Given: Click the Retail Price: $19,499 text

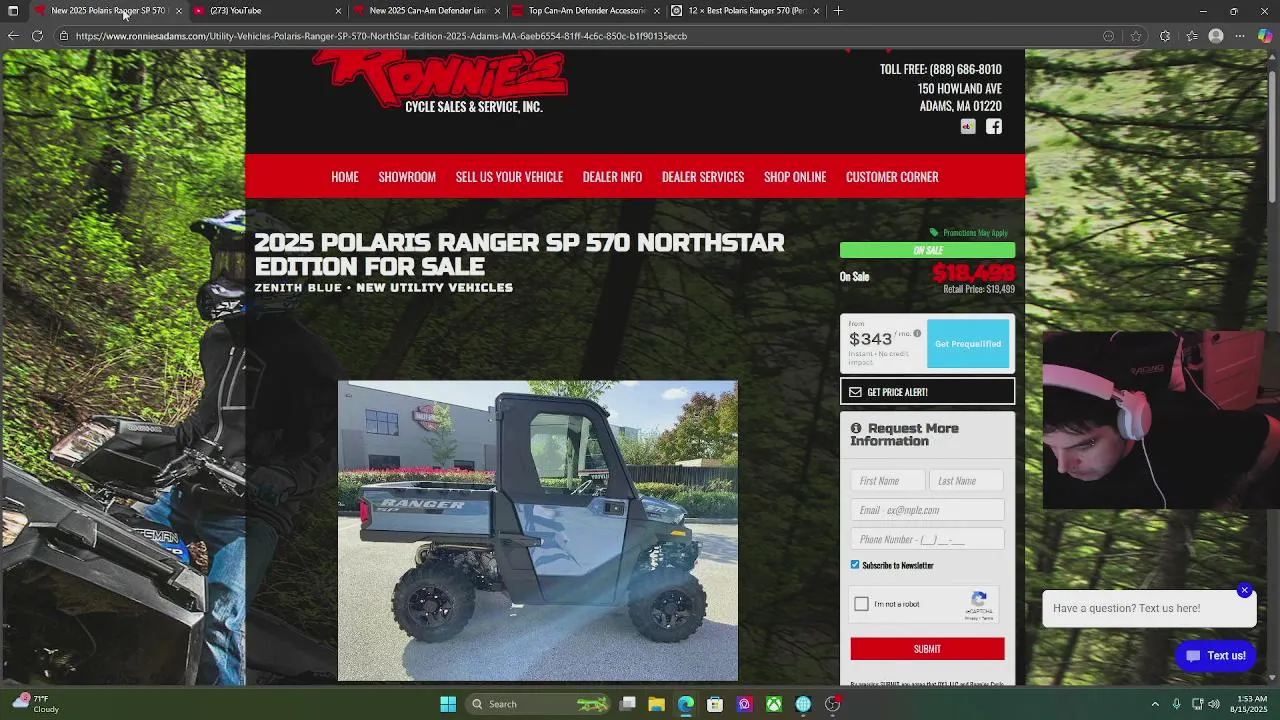Looking at the screenshot, I should [x=979, y=289].
